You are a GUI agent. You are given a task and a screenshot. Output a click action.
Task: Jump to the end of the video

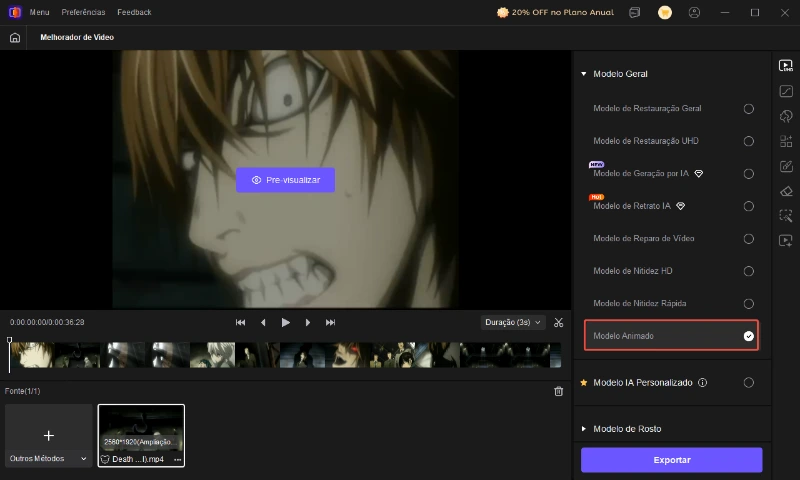click(x=331, y=322)
